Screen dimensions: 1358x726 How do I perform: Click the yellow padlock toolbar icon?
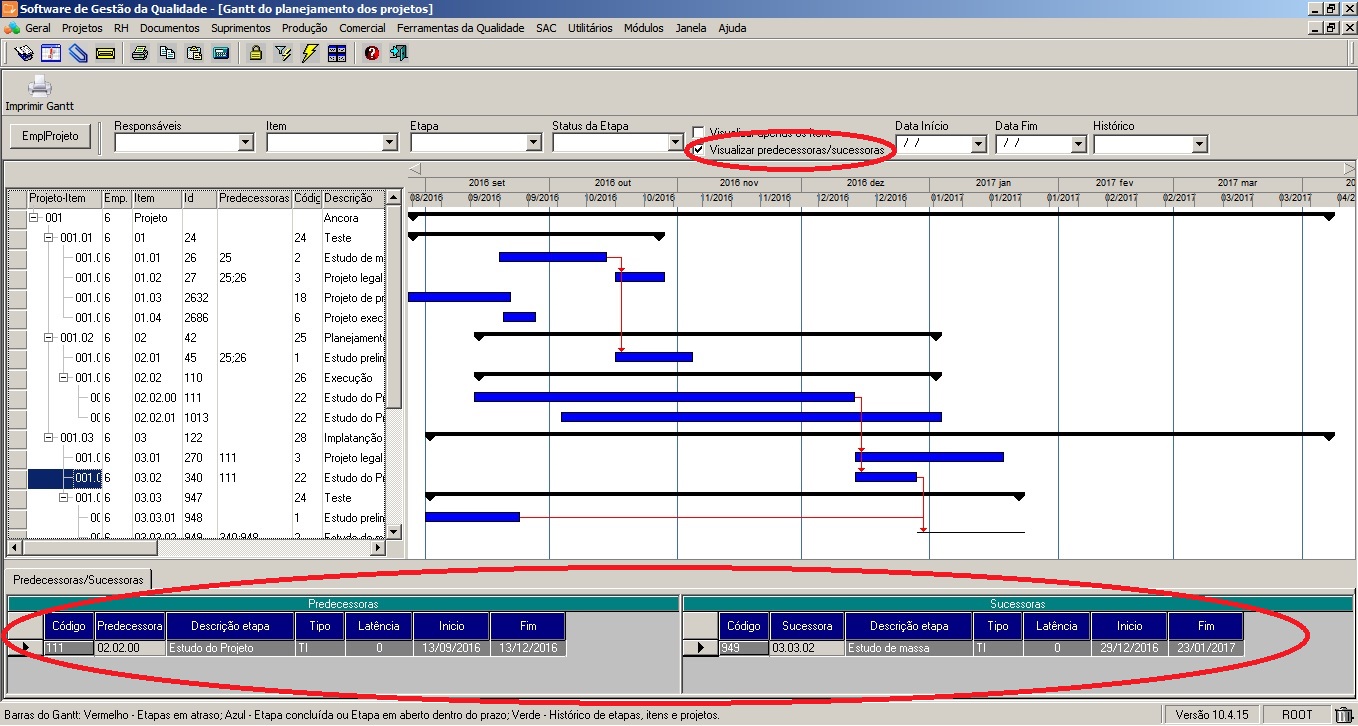tap(256, 53)
